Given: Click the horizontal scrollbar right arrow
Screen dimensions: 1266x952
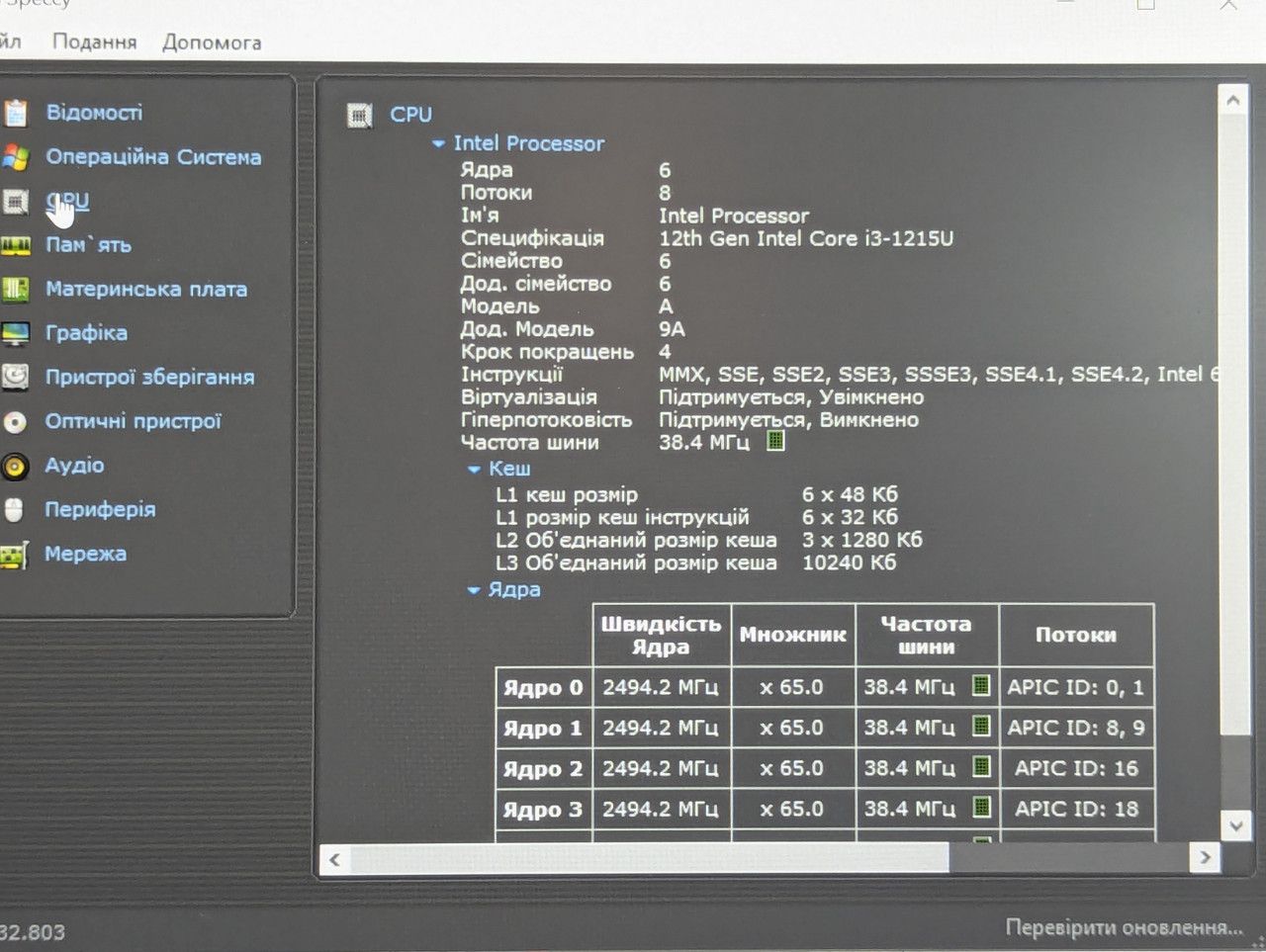Looking at the screenshot, I should pyautogui.click(x=1205, y=857).
